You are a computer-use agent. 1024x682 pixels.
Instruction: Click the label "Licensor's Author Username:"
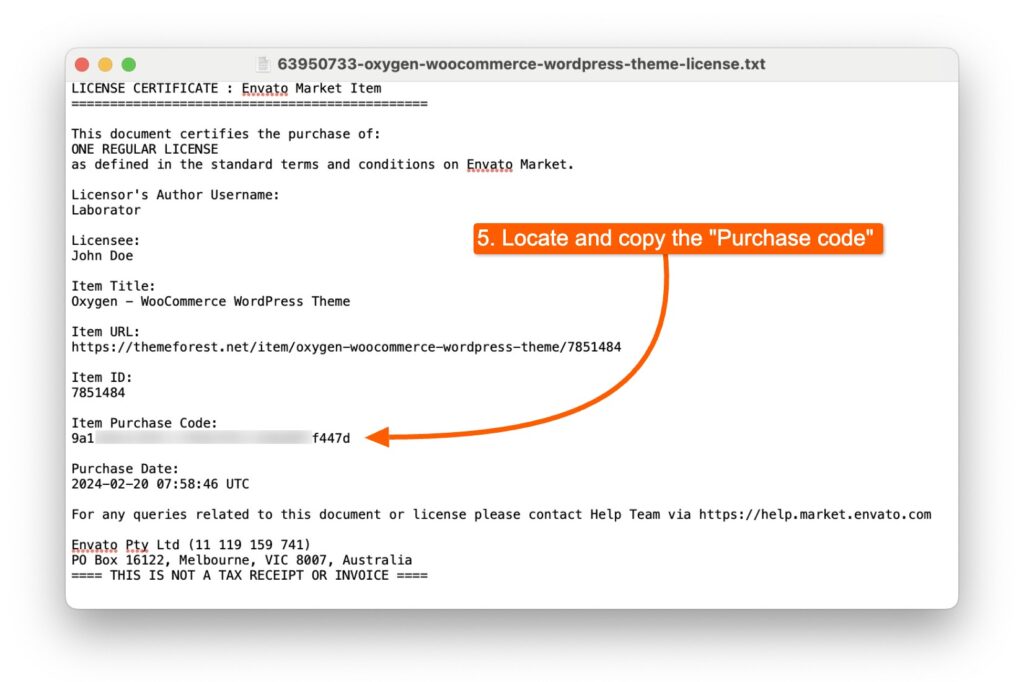[x=175, y=195]
